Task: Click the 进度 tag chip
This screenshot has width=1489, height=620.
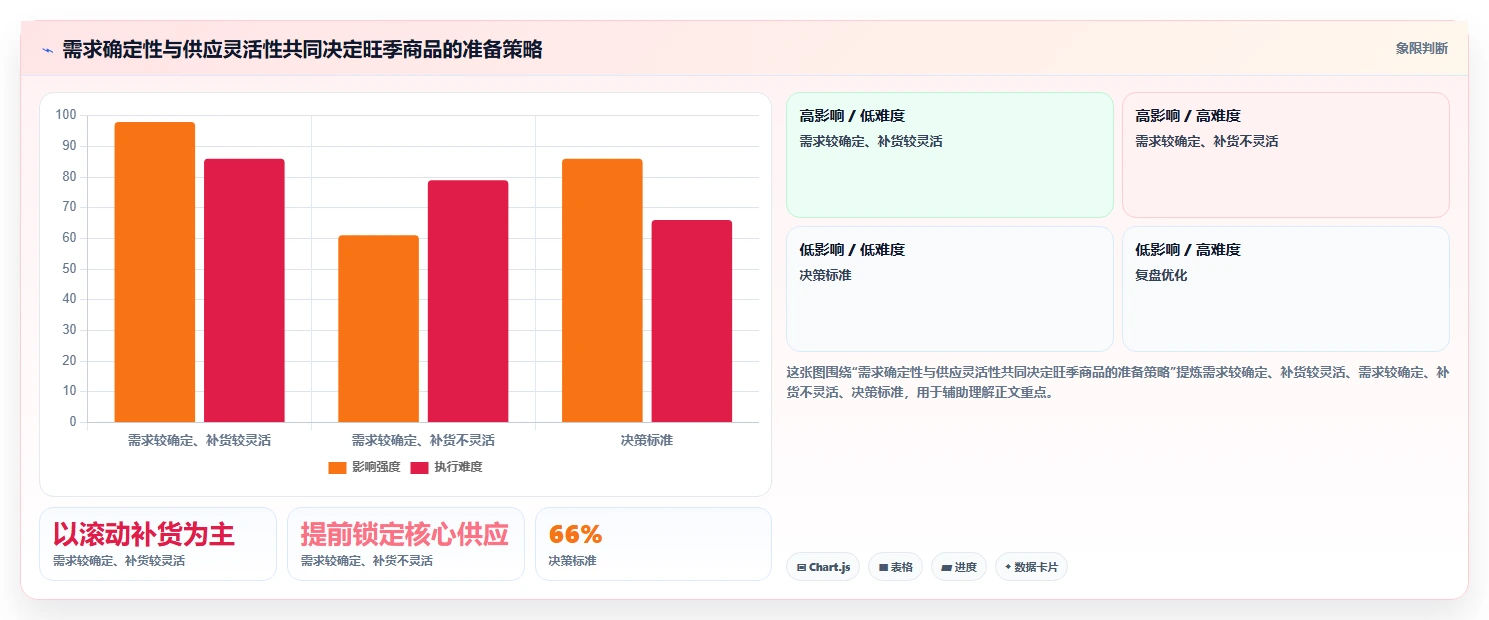Action: pyautogui.click(x=959, y=567)
